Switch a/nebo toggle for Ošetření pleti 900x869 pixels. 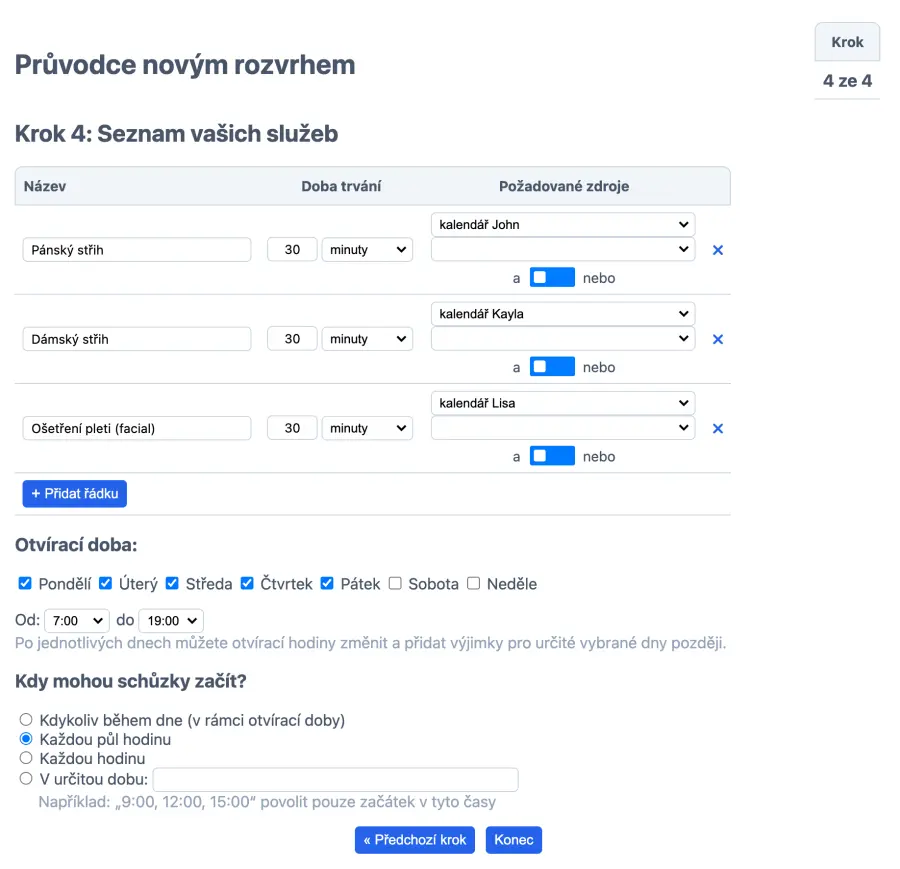552,456
